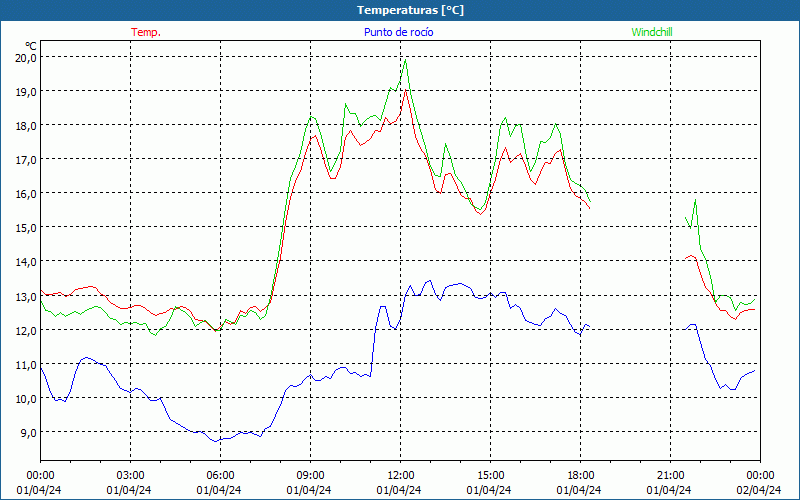
Task: Click the 10,0 y-axis value
Action: pyautogui.click(x=26, y=398)
